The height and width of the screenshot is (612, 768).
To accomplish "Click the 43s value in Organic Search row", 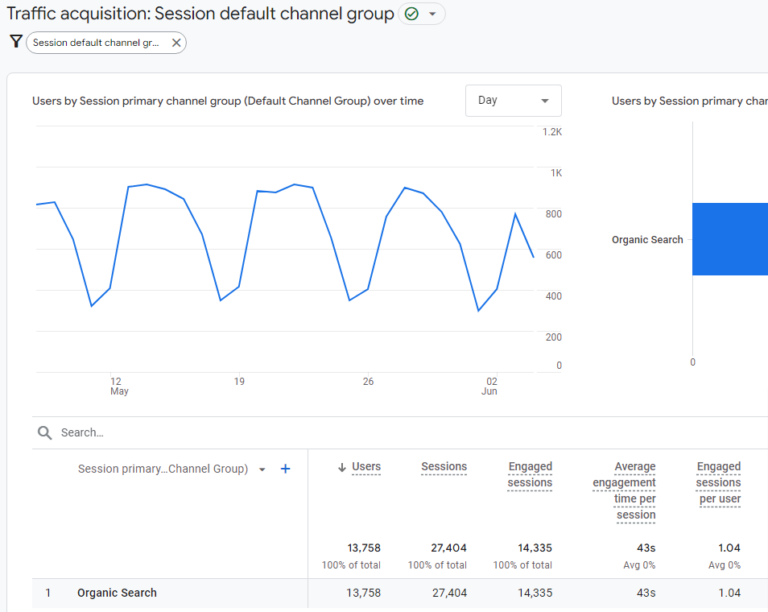I will (x=646, y=593).
